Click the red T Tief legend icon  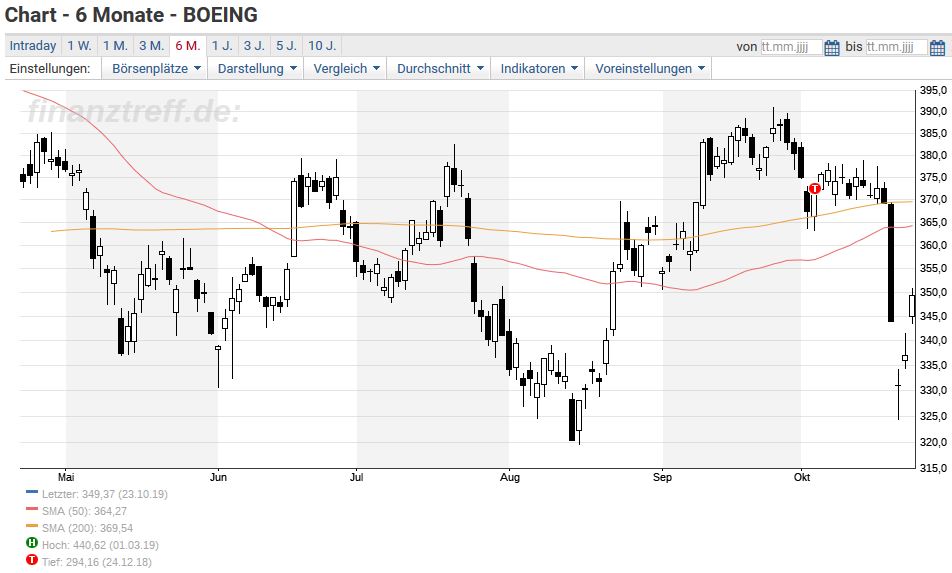click(32, 560)
